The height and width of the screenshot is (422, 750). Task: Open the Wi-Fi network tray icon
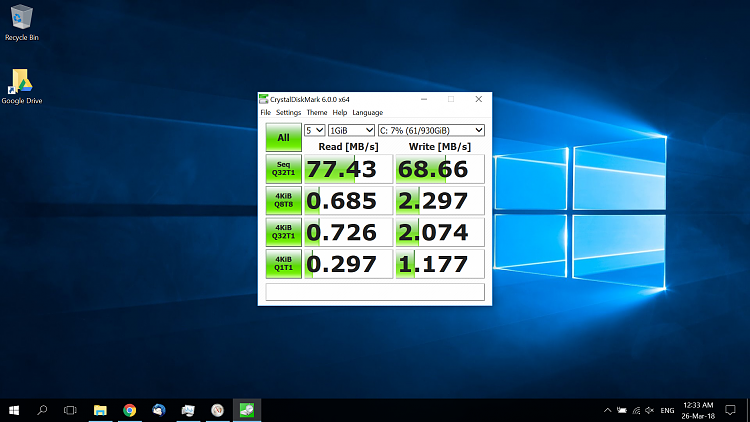(x=636, y=410)
